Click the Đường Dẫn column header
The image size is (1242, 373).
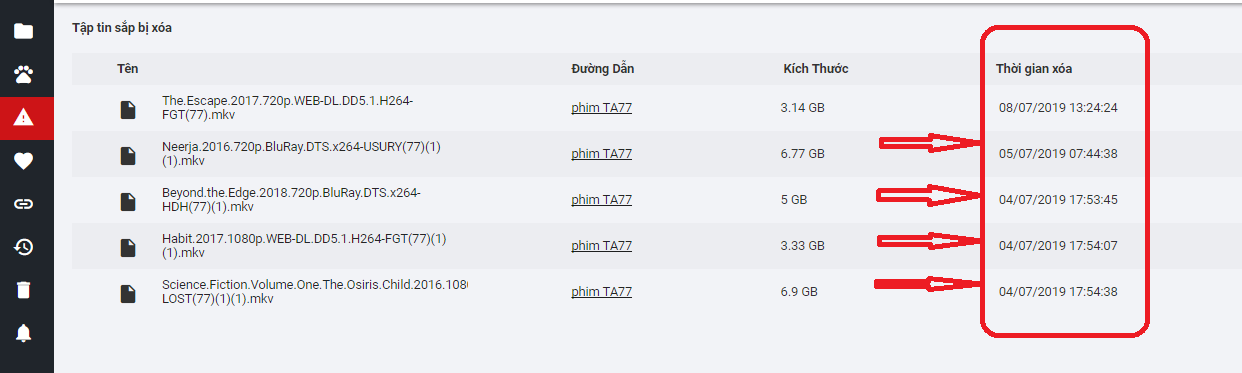pos(603,69)
